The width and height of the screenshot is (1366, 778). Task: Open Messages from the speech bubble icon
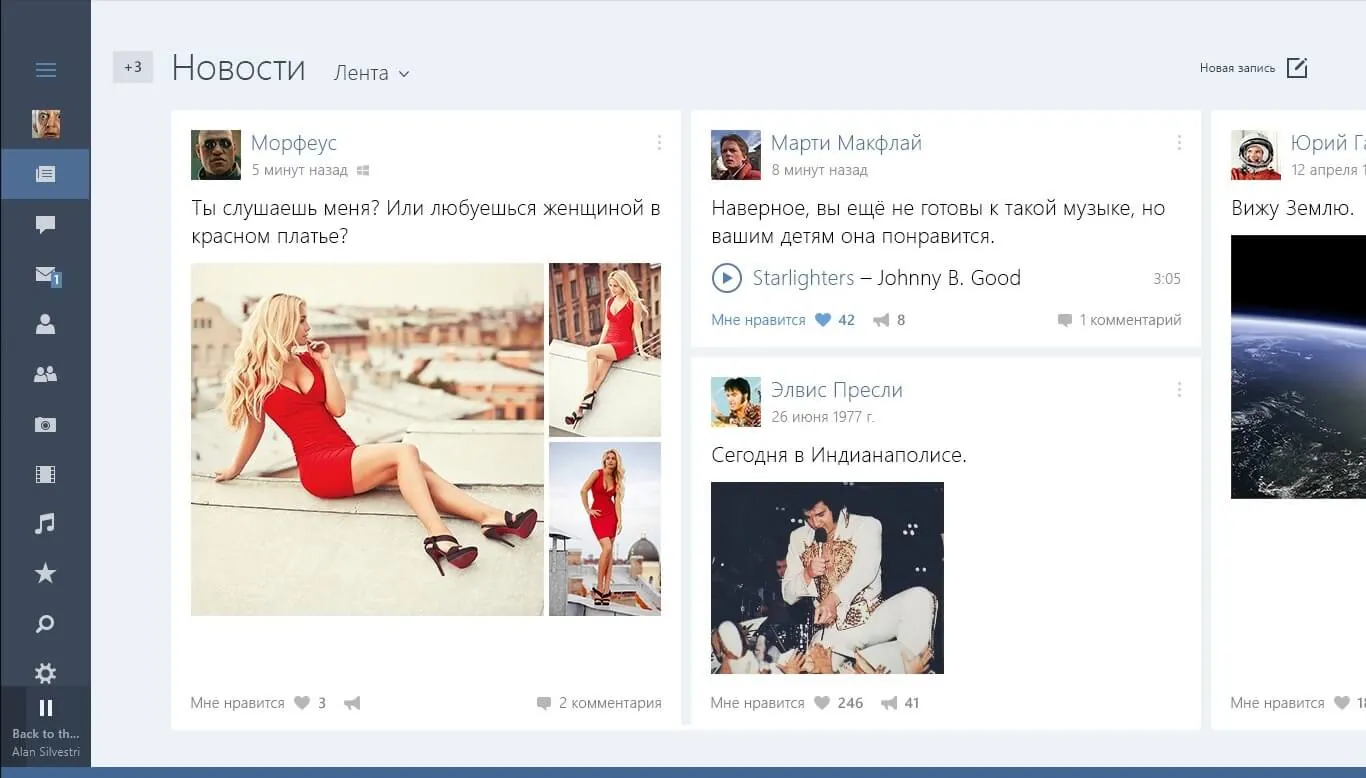pos(45,224)
